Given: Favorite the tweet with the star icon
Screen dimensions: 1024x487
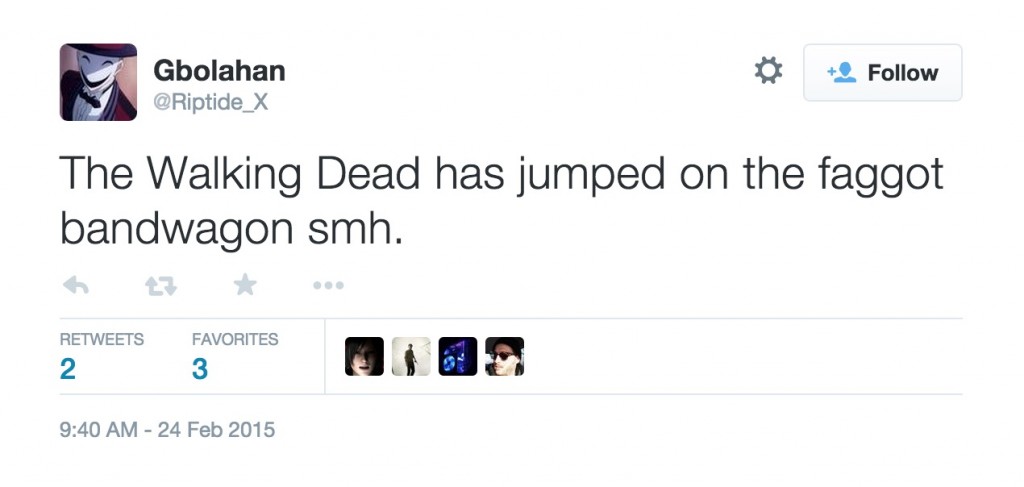Looking at the screenshot, I should coord(245,286).
